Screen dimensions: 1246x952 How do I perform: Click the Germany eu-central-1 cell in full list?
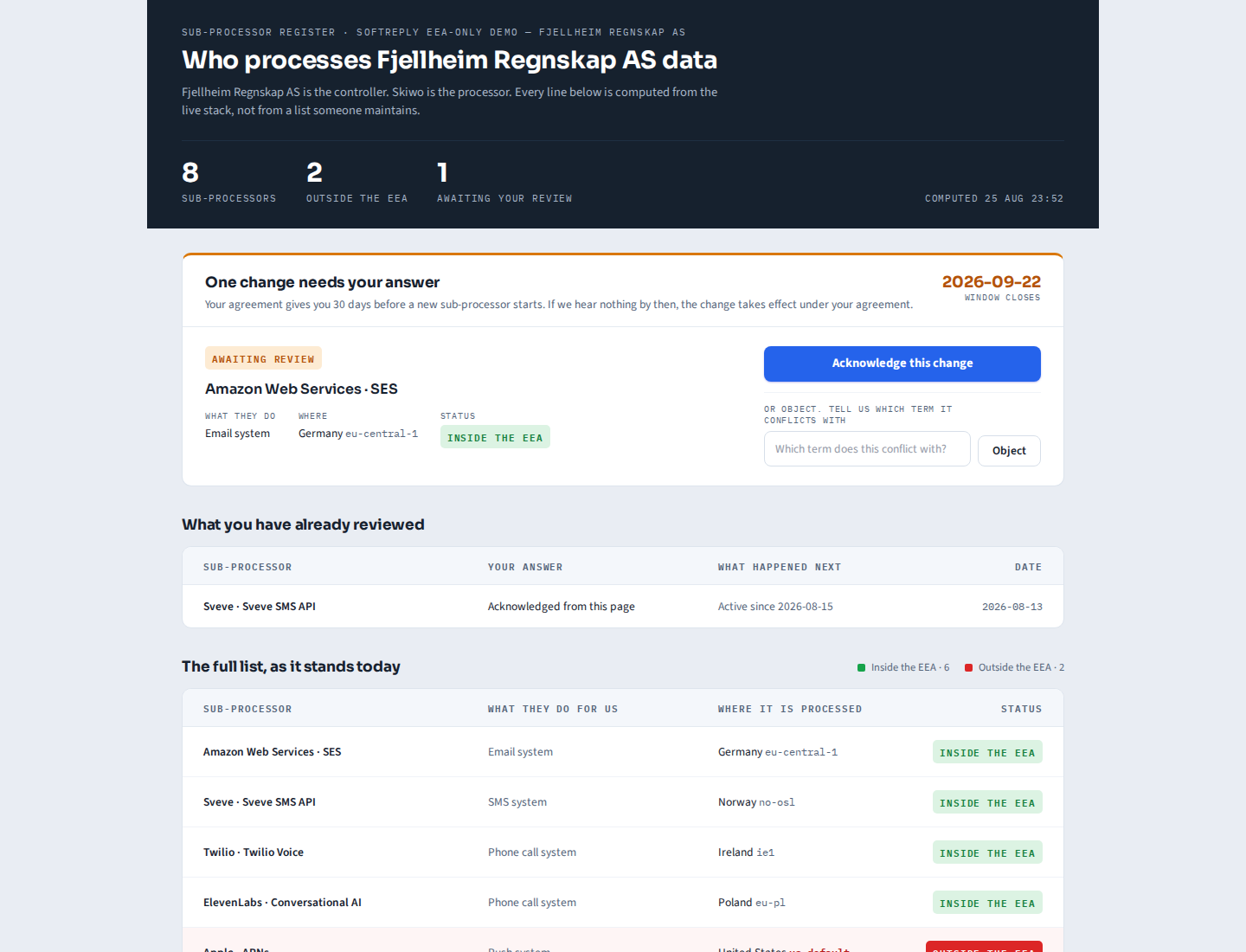(x=778, y=752)
